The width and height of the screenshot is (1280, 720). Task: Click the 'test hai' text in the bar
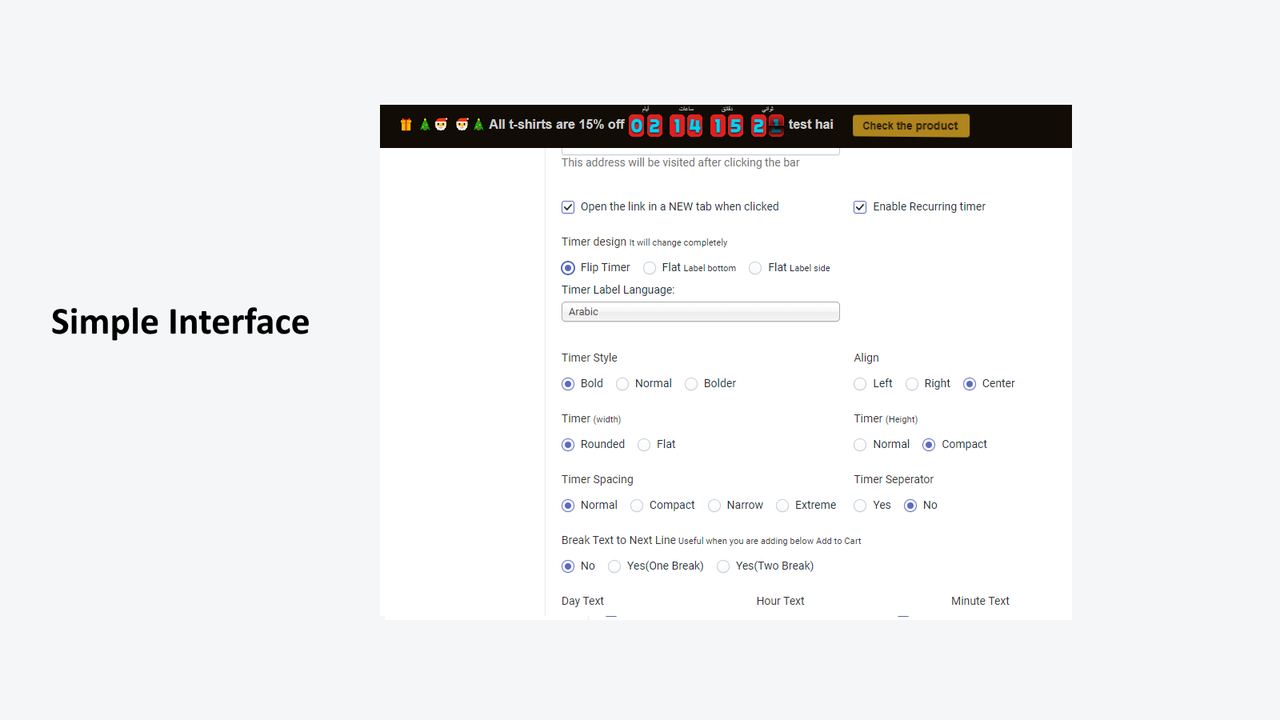[x=811, y=125]
